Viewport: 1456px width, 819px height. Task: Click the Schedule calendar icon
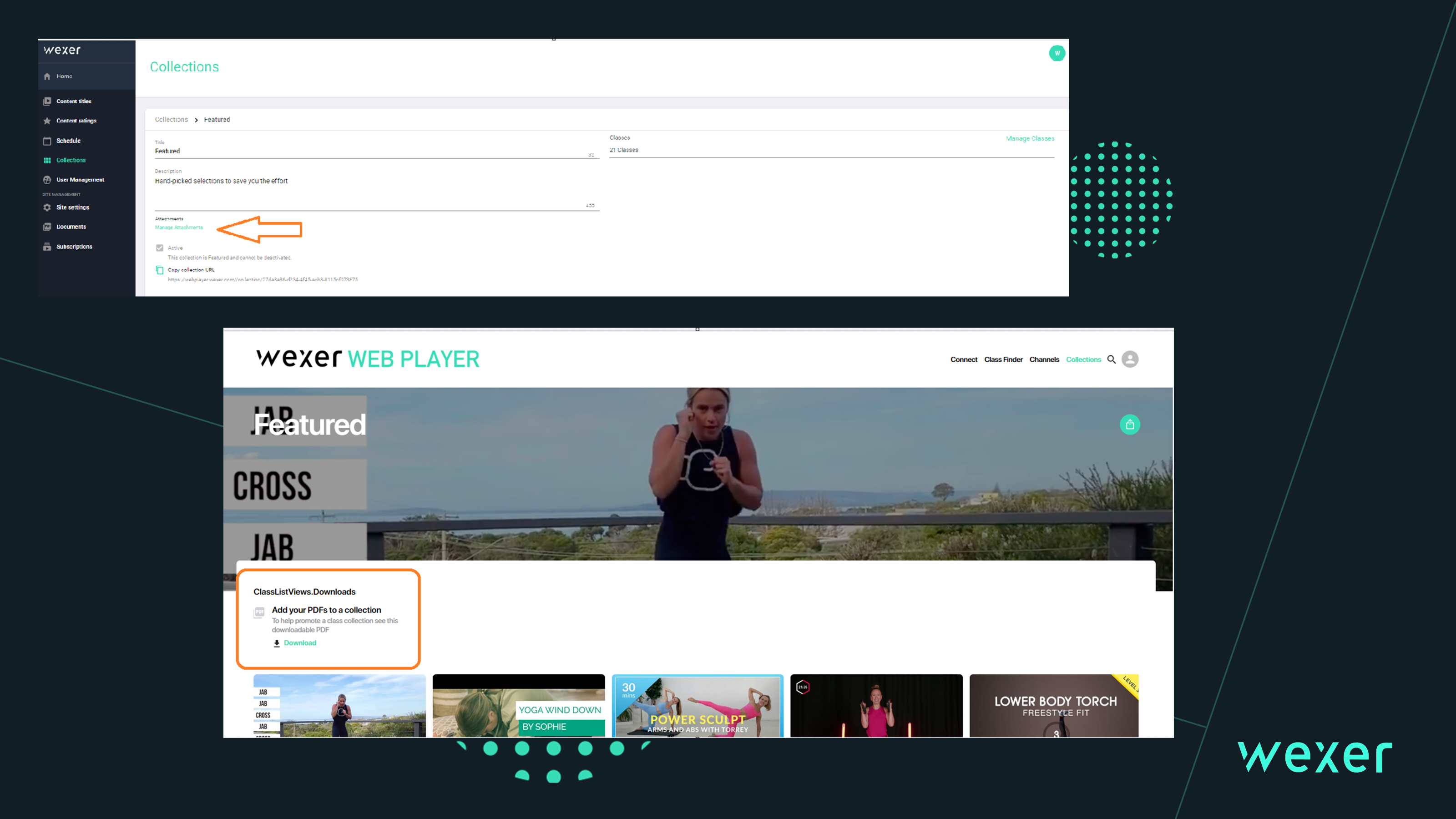tap(47, 141)
